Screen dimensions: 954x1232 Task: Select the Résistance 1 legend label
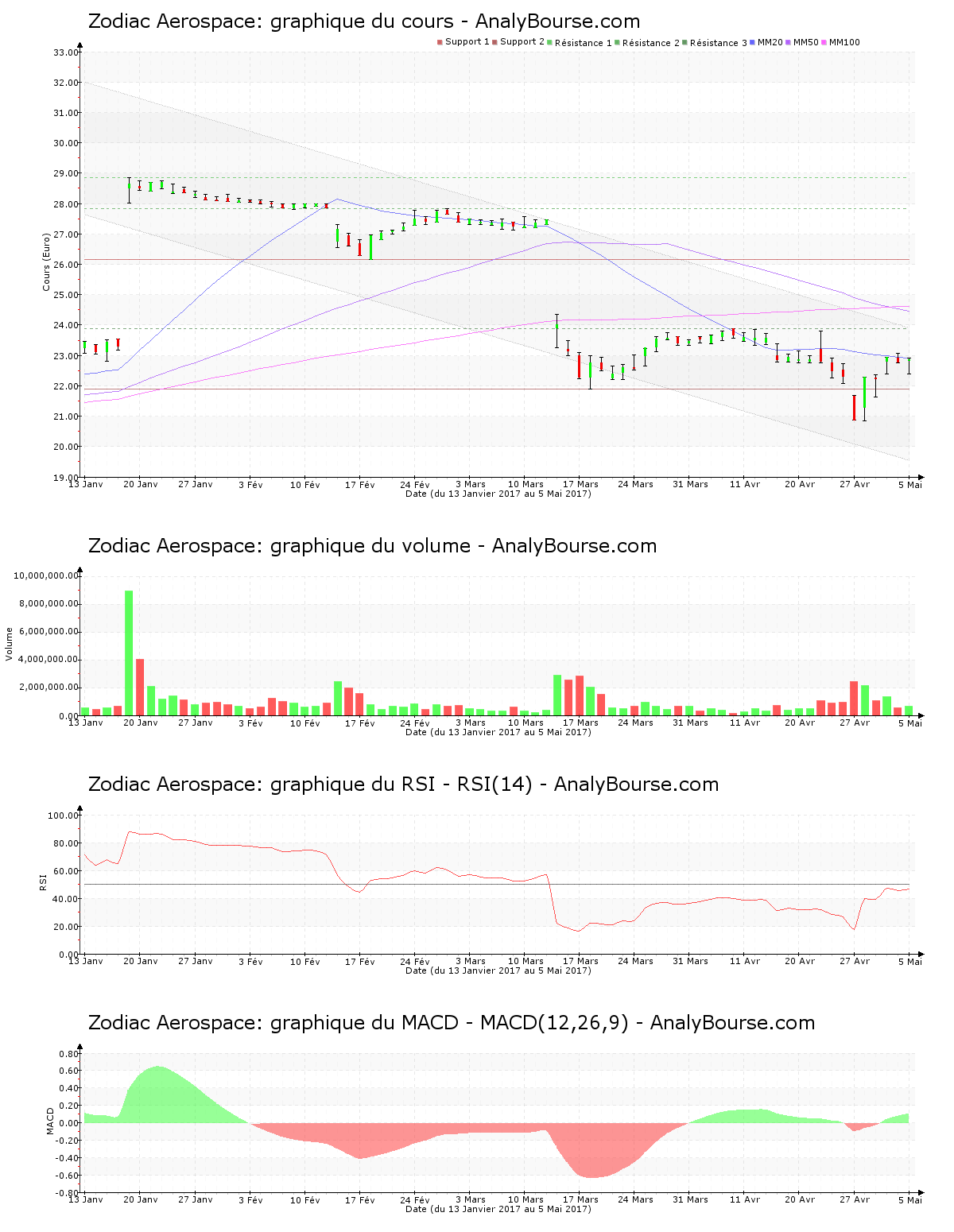pyautogui.click(x=584, y=42)
